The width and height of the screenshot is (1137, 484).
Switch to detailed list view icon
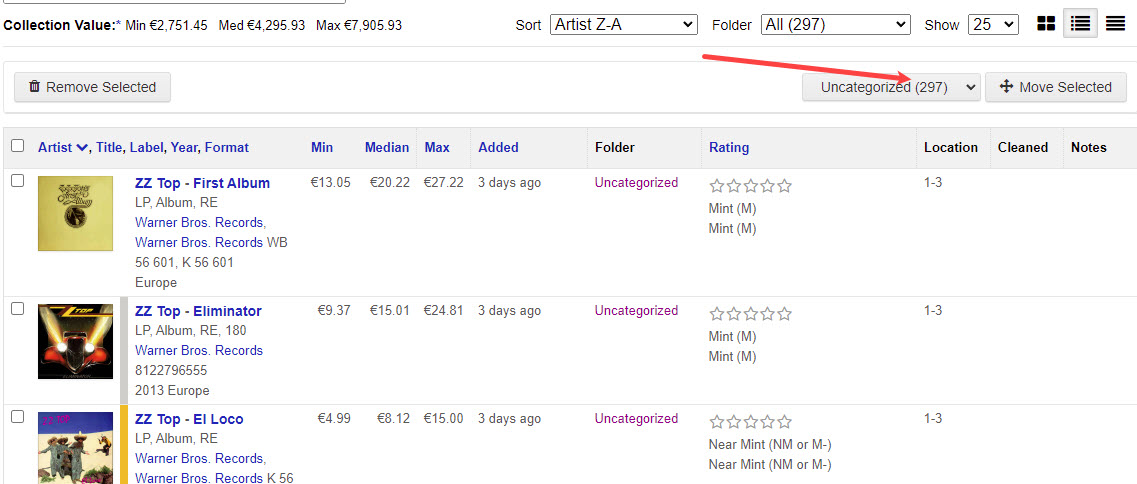pos(1080,25)
